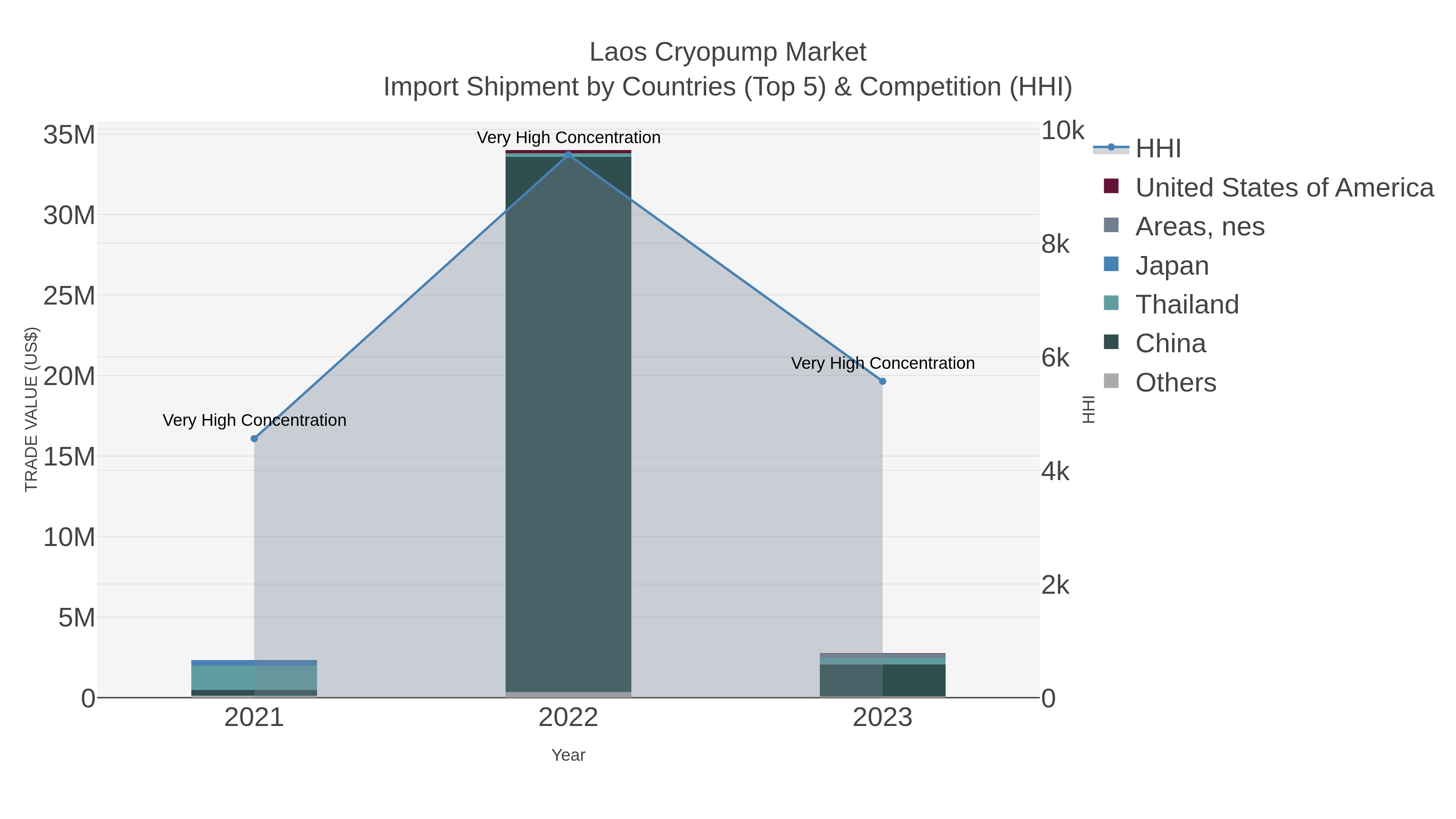Click the China bar segment for 2022
This screenshot has width=1456, height=819.
click(x=569, y=424)
